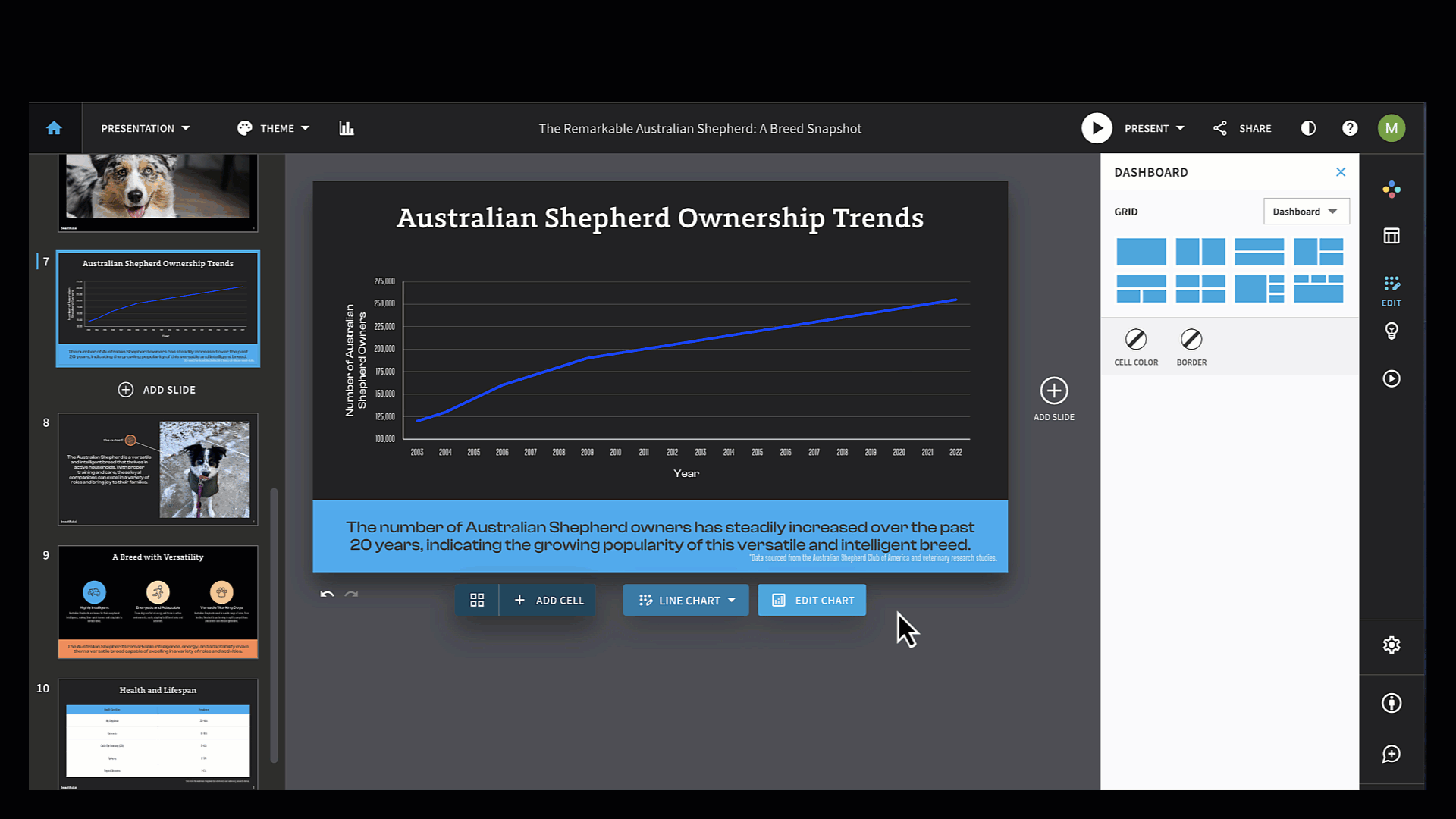
Task: Select slide 9 A Breed with Versatility
Action: 158,602
